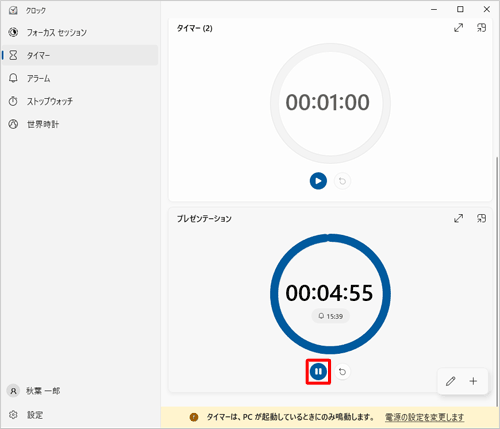Screen dimensions: 500x429
Task: Expand タイマー (2) to full view
Action: [x=459, y=28]
